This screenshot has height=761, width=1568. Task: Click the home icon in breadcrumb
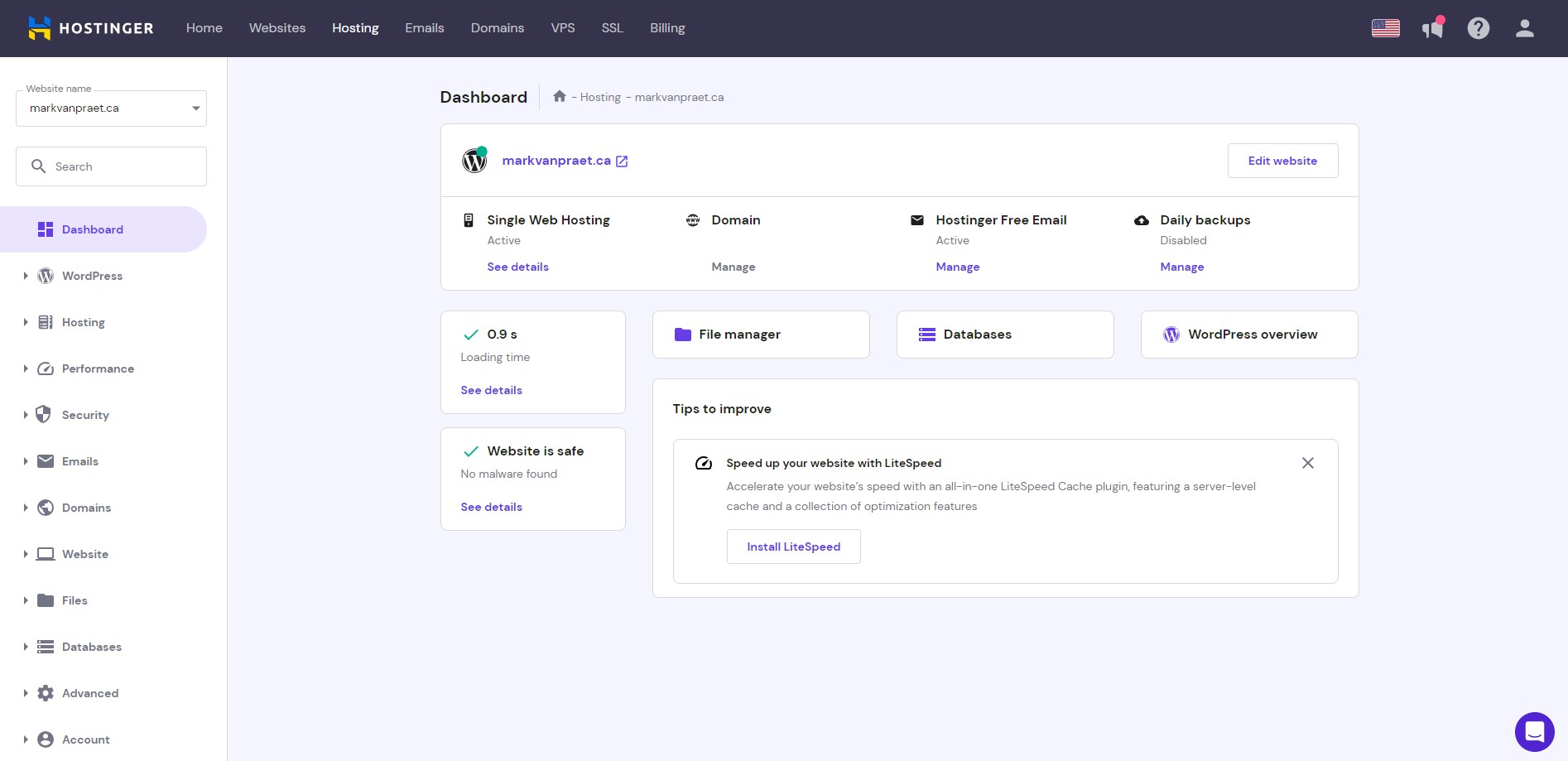pos(560,97)
